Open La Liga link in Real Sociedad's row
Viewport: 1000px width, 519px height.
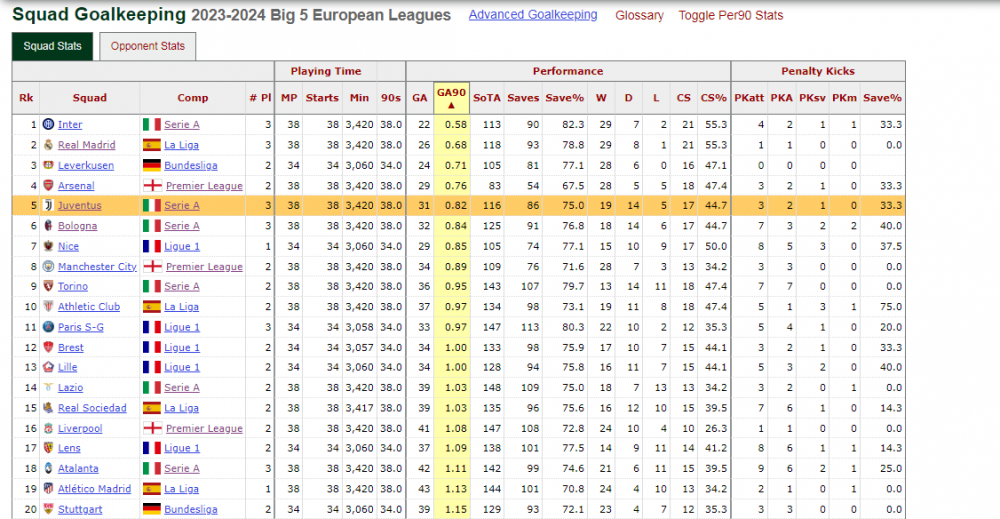coord(181,409)
